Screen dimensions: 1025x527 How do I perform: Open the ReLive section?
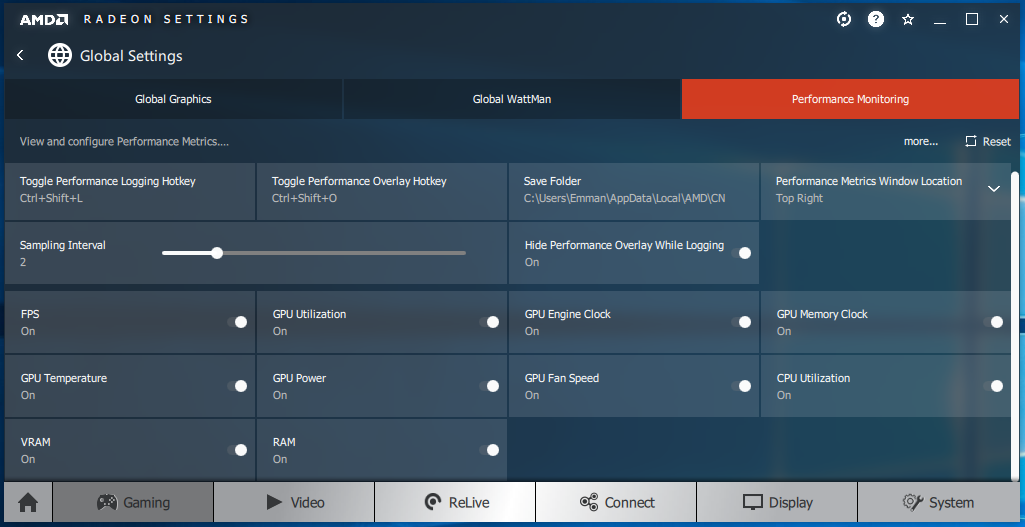(455, 502)
